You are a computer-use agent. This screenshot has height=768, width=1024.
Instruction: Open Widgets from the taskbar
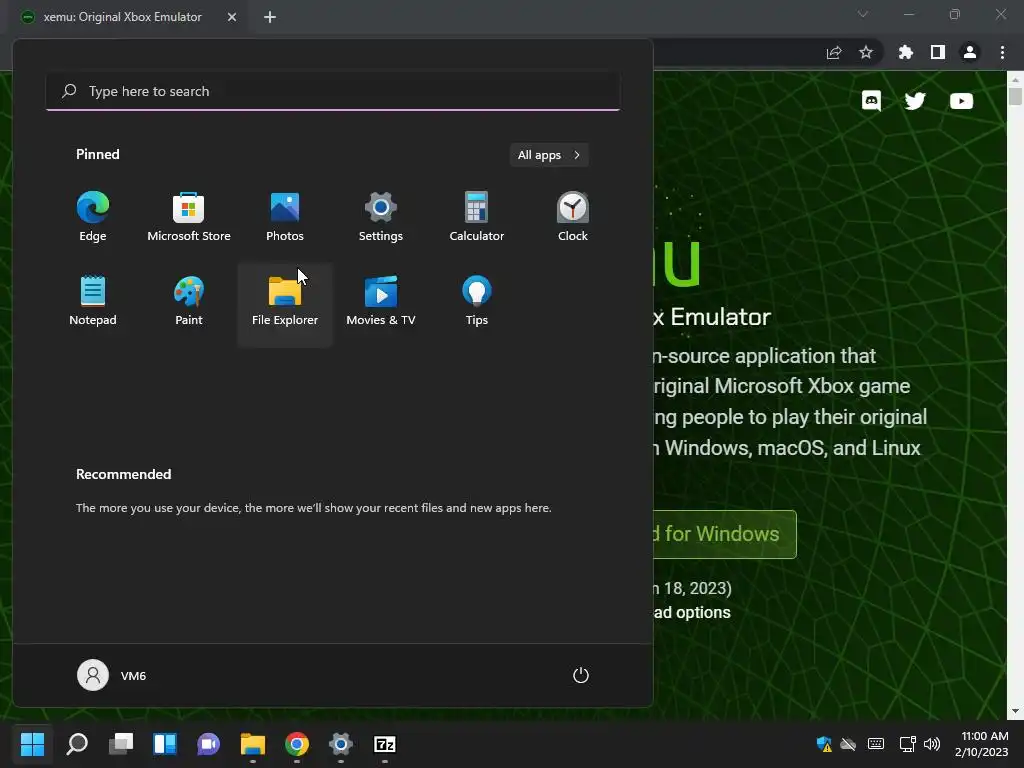pyautogui.click(x=165, y=744)
